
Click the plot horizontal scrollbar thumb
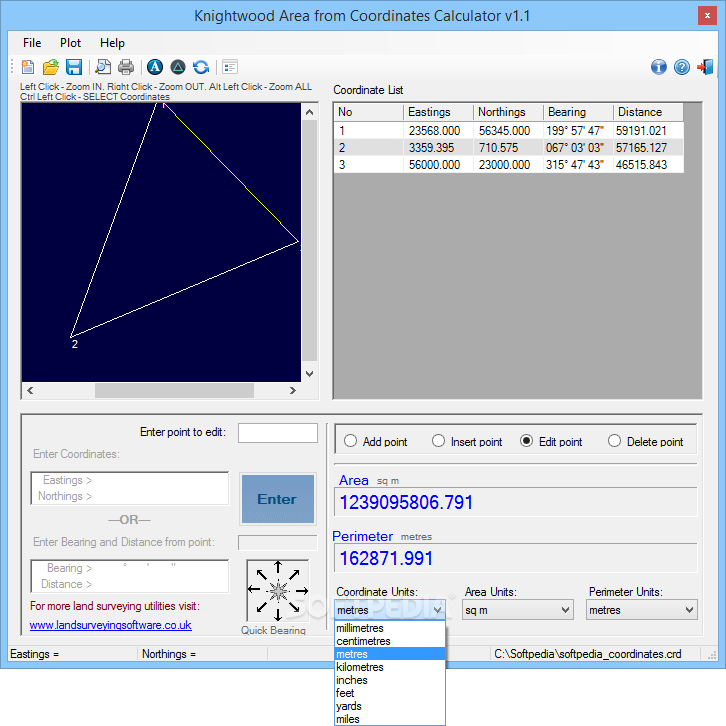point(174,390)
